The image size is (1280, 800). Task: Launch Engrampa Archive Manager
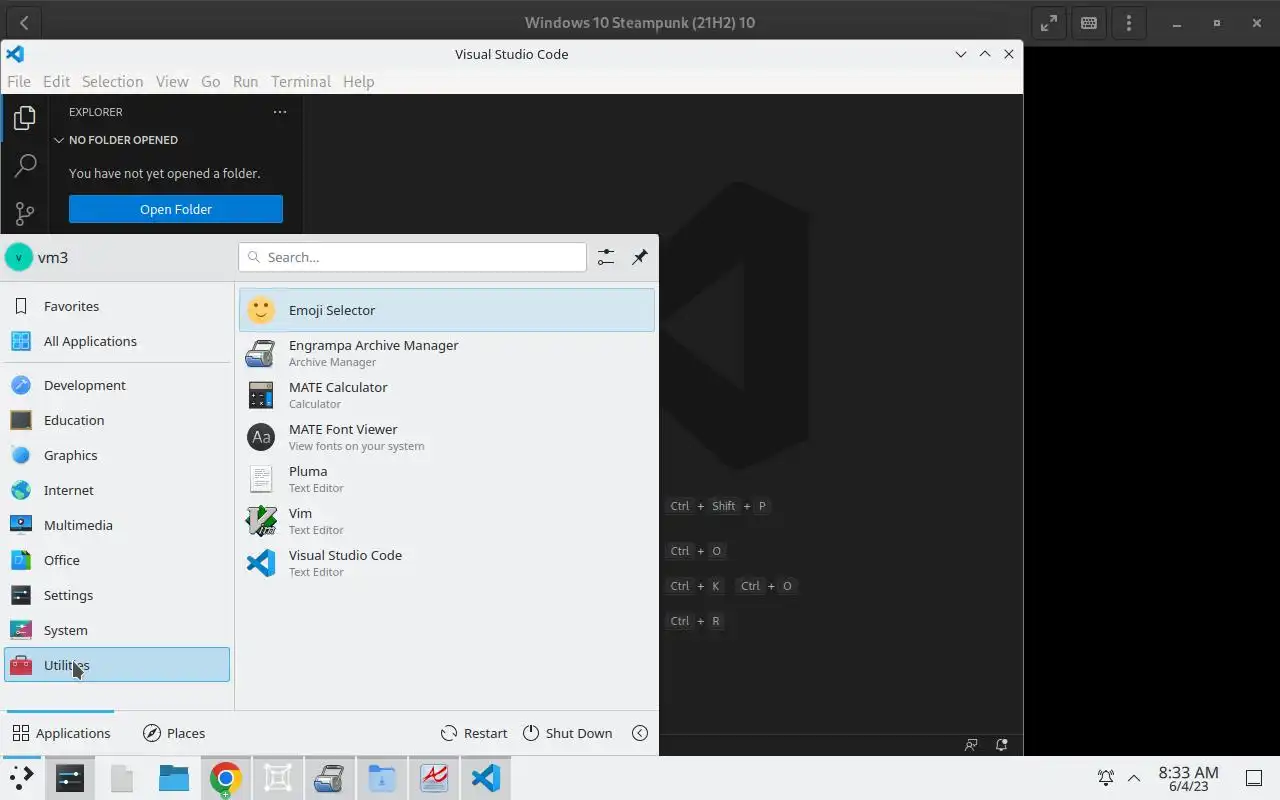[447, 353]
